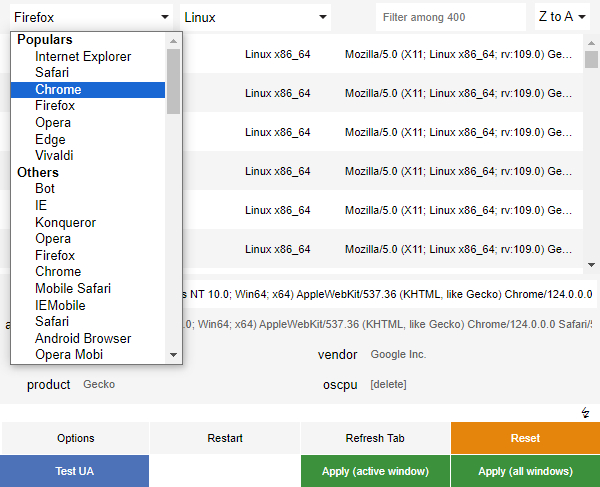Choose the highlighted Chrome option
600x487 pixels.
[88, 90]
